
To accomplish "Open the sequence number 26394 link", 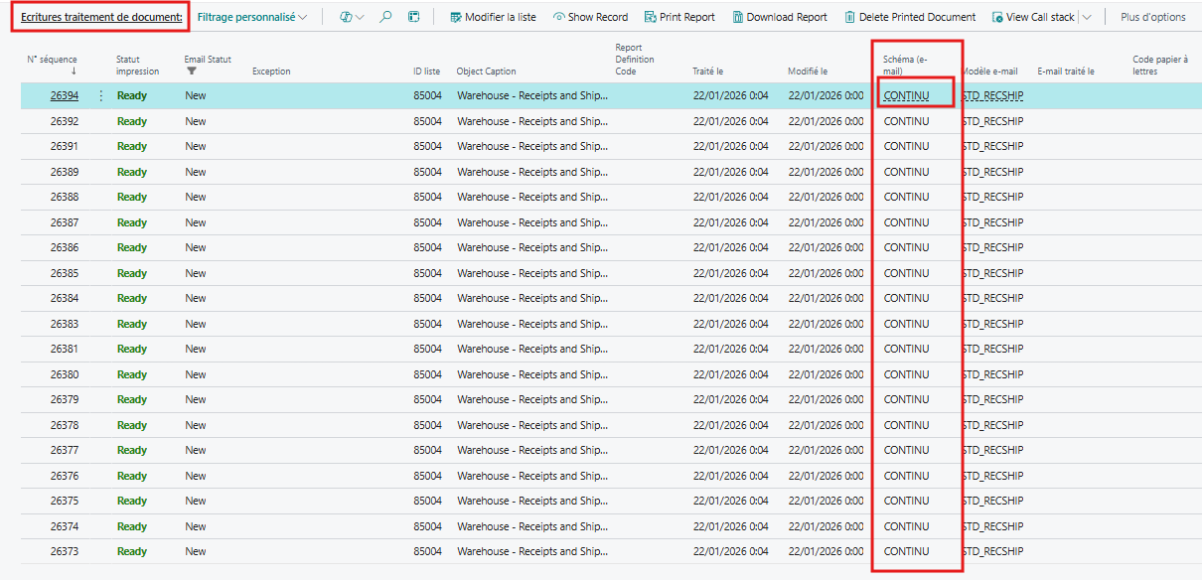I will coord(64,96).
